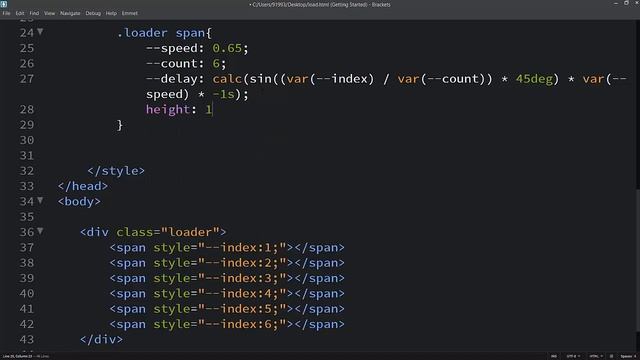
Task: Click the calc function on line 27
Action: 227,79
